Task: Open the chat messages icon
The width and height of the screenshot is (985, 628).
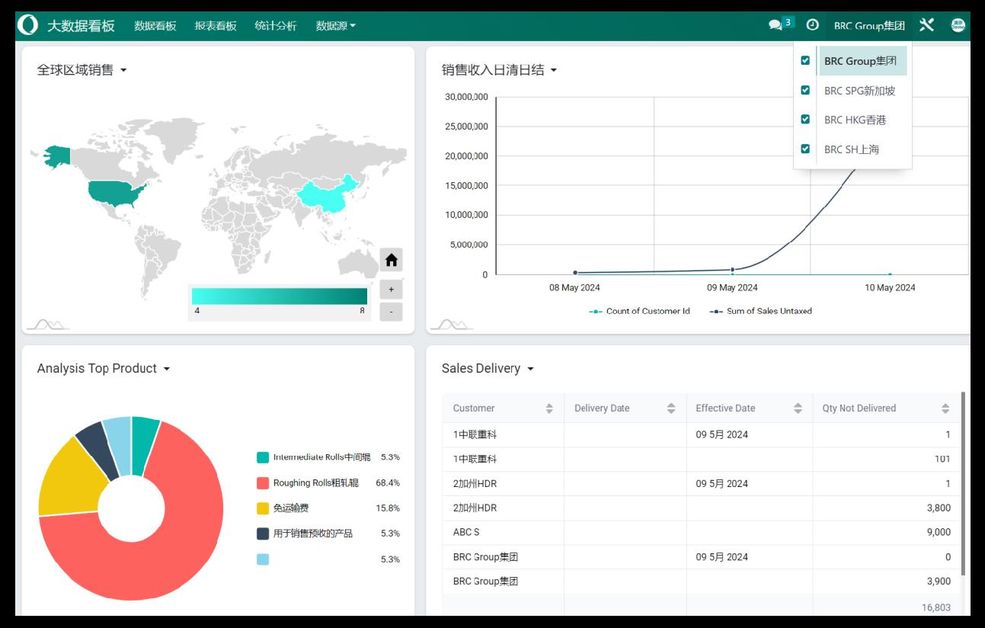Action: 775,25
